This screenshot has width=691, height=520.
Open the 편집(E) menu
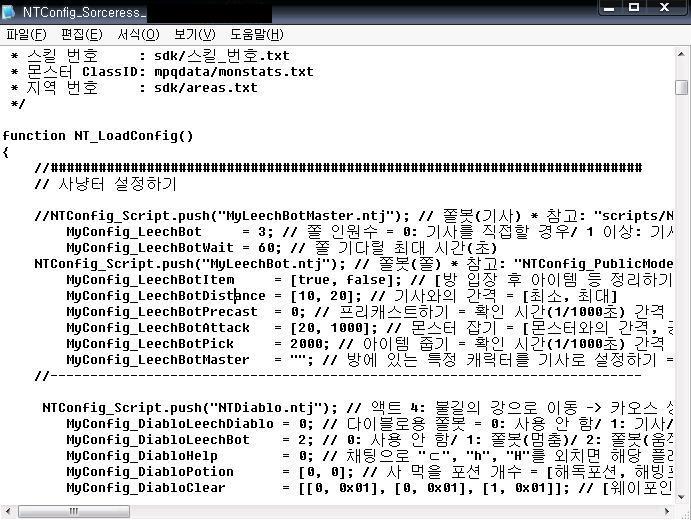point(82,34)
